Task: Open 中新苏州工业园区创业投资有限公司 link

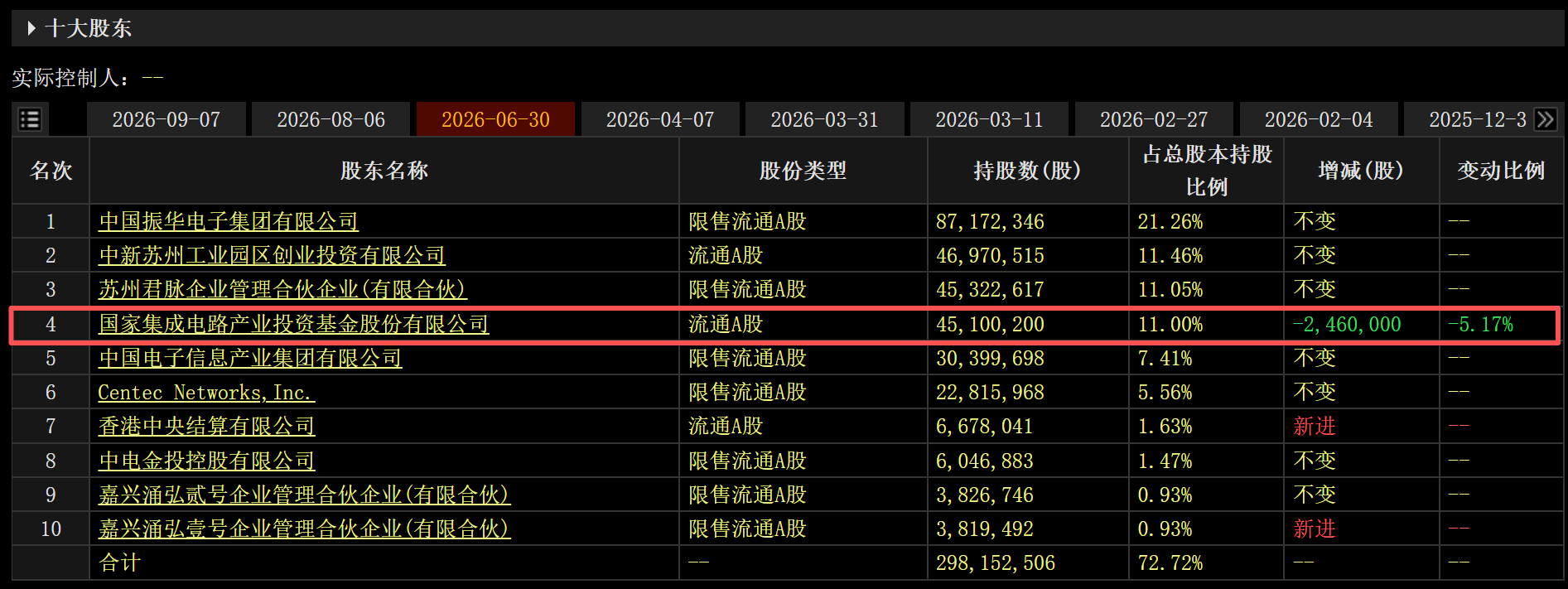Action: point(272,255)
